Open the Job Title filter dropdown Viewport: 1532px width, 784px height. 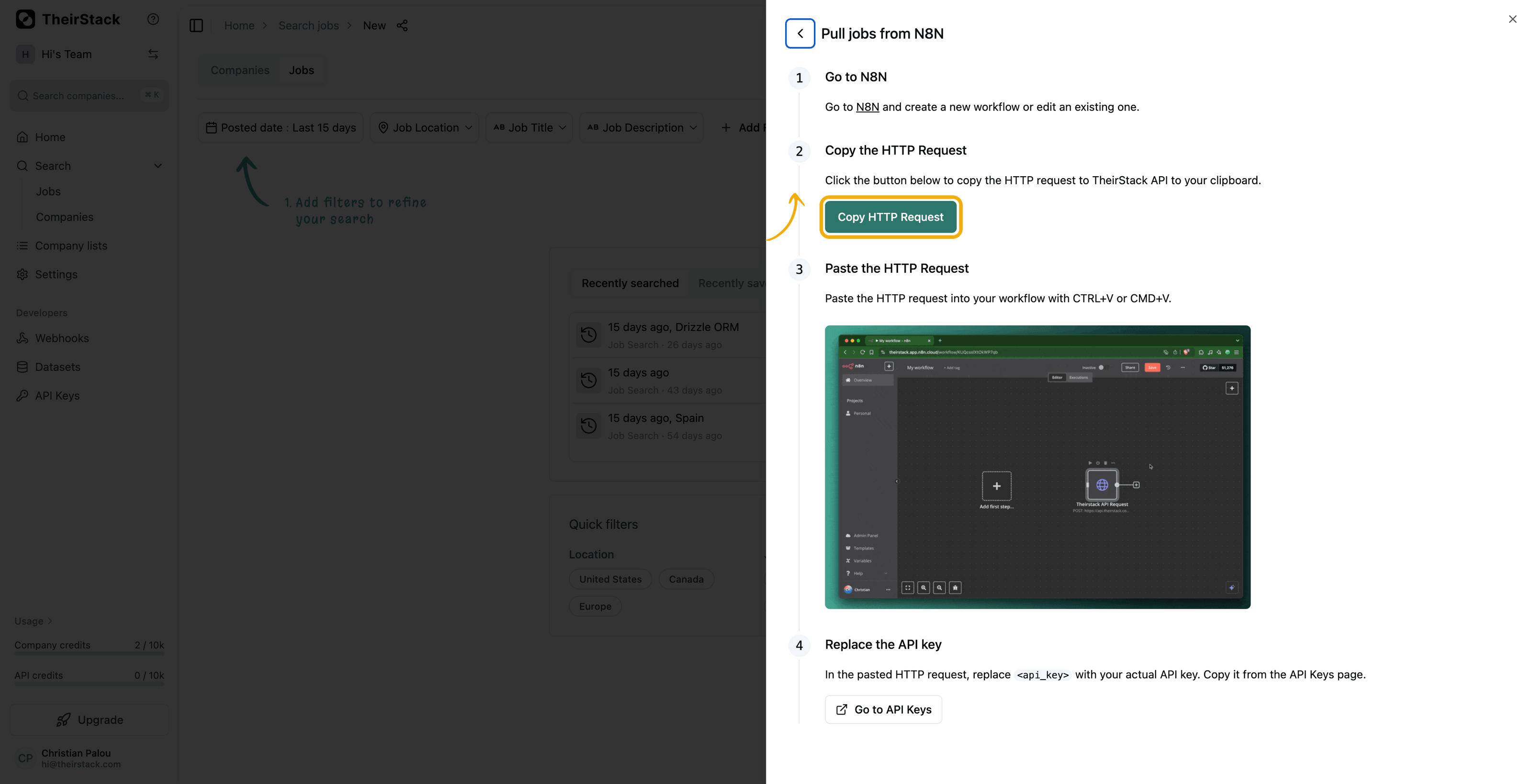(529, 128)
